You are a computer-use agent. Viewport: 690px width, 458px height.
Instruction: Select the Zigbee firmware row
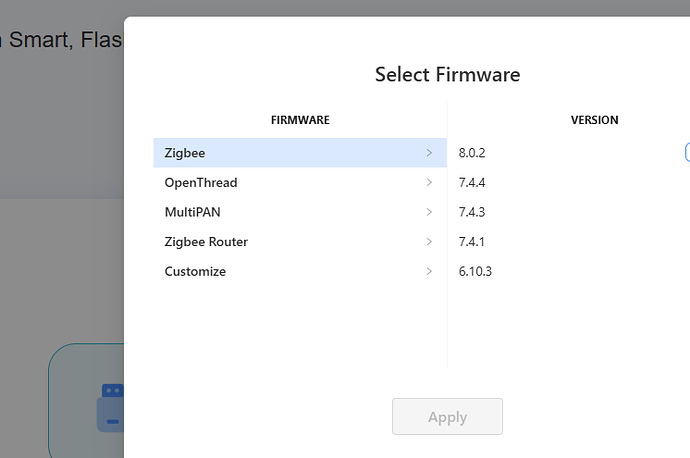pyautogui.click(x=300, y=153)
